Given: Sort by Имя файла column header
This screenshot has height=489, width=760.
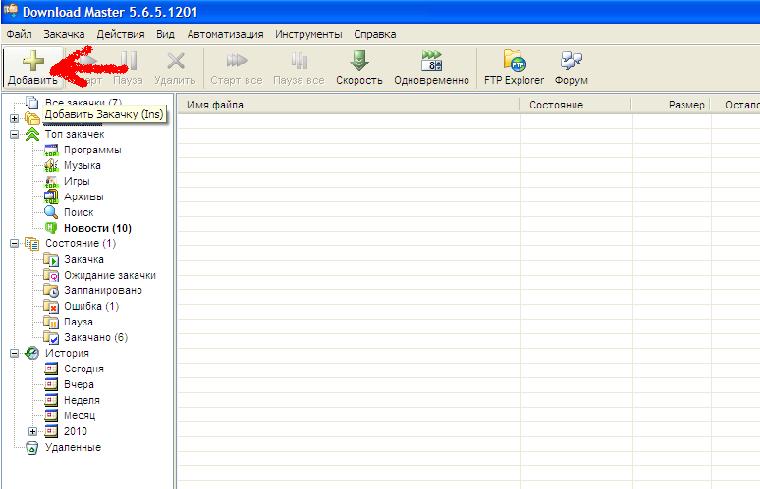Looking at the screenshot, I should point(348,105).
